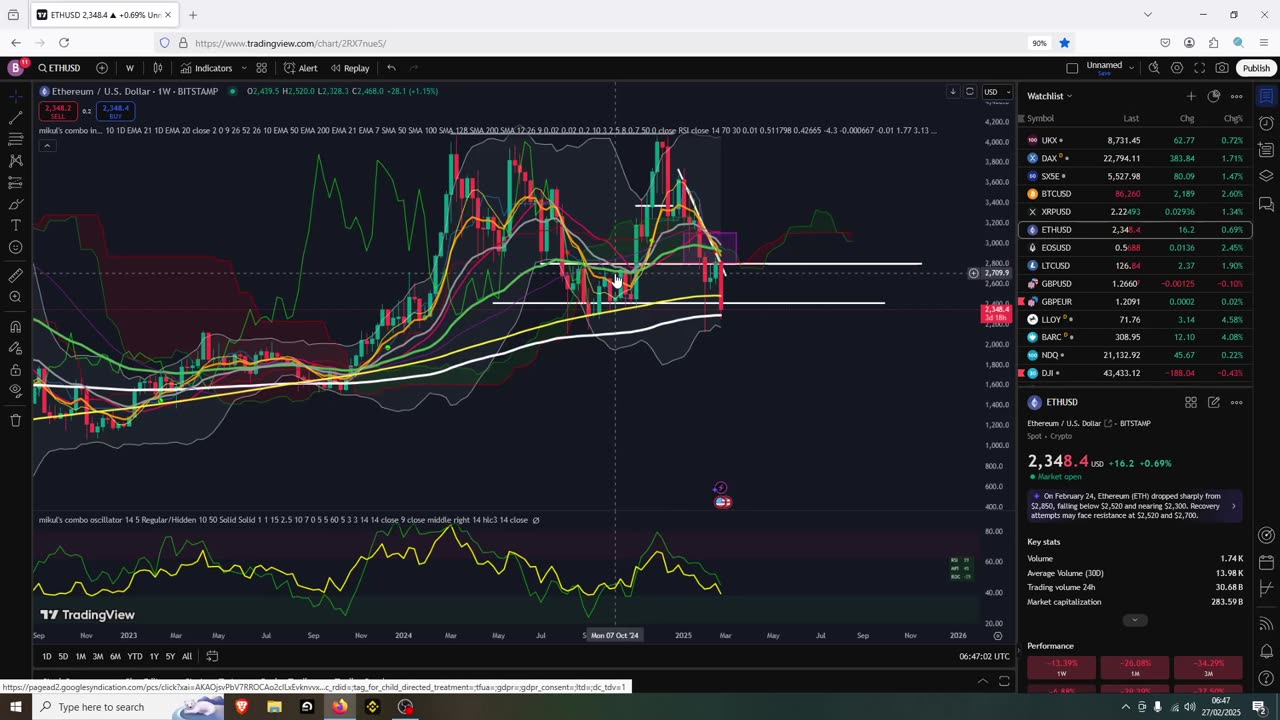This screenshot has height=720, width=1280.
Task: Select the All time range
Action: pyautogui.click(x=187, y=656)
